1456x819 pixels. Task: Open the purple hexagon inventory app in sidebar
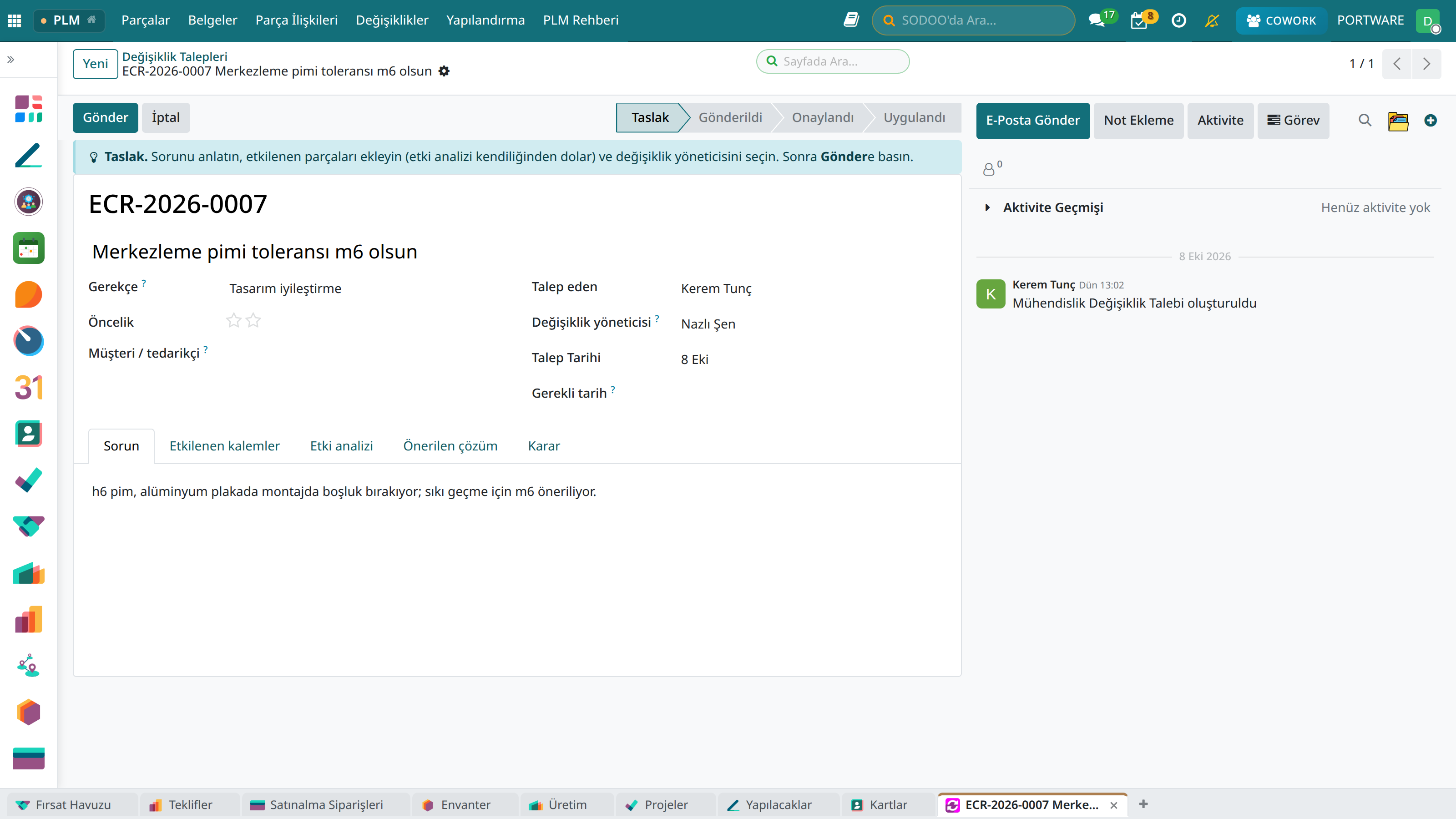click(x=28, y=712)
